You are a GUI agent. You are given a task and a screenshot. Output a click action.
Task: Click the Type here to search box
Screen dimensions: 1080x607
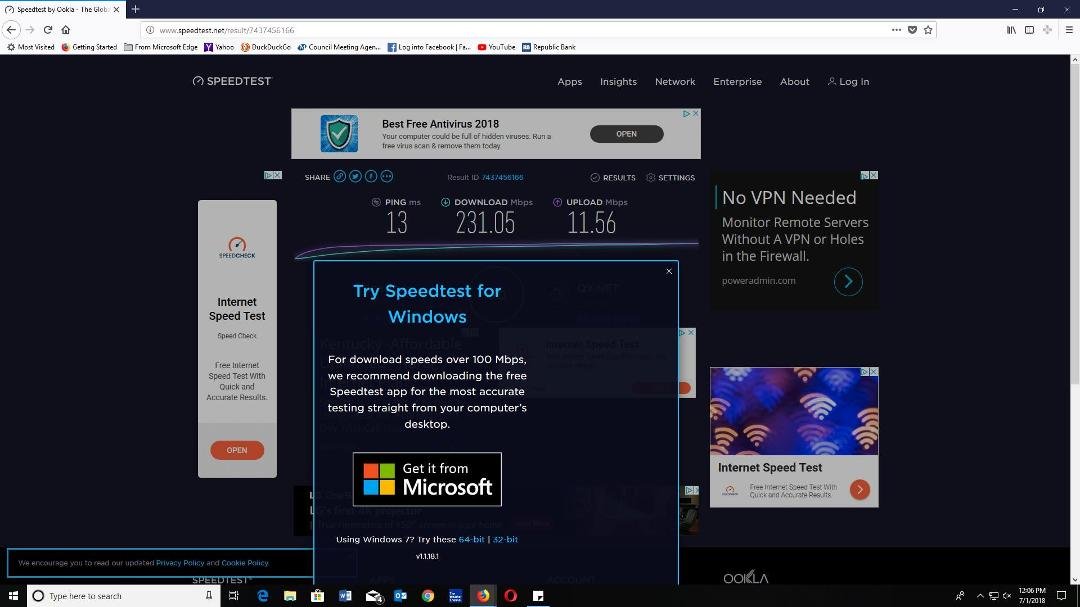point(124,595)
